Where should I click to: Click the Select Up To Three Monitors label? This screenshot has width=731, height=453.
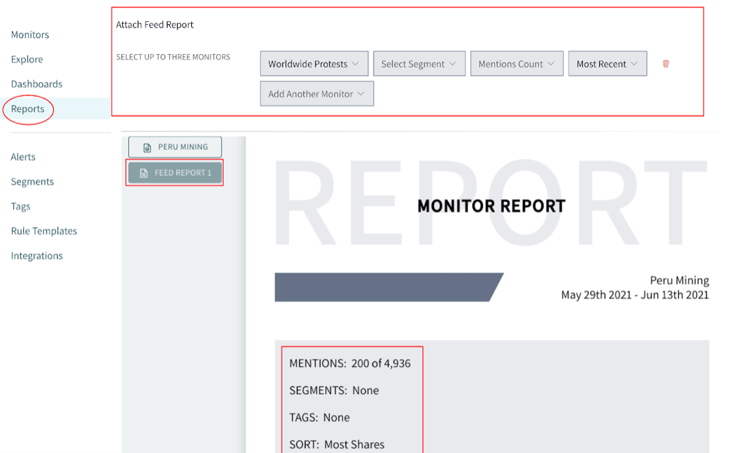point(173,57)
